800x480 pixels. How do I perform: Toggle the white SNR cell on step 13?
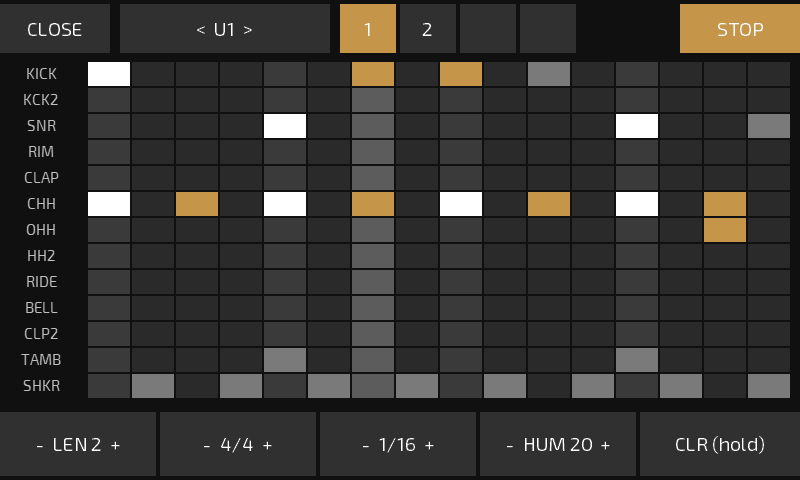coord(637,126)
